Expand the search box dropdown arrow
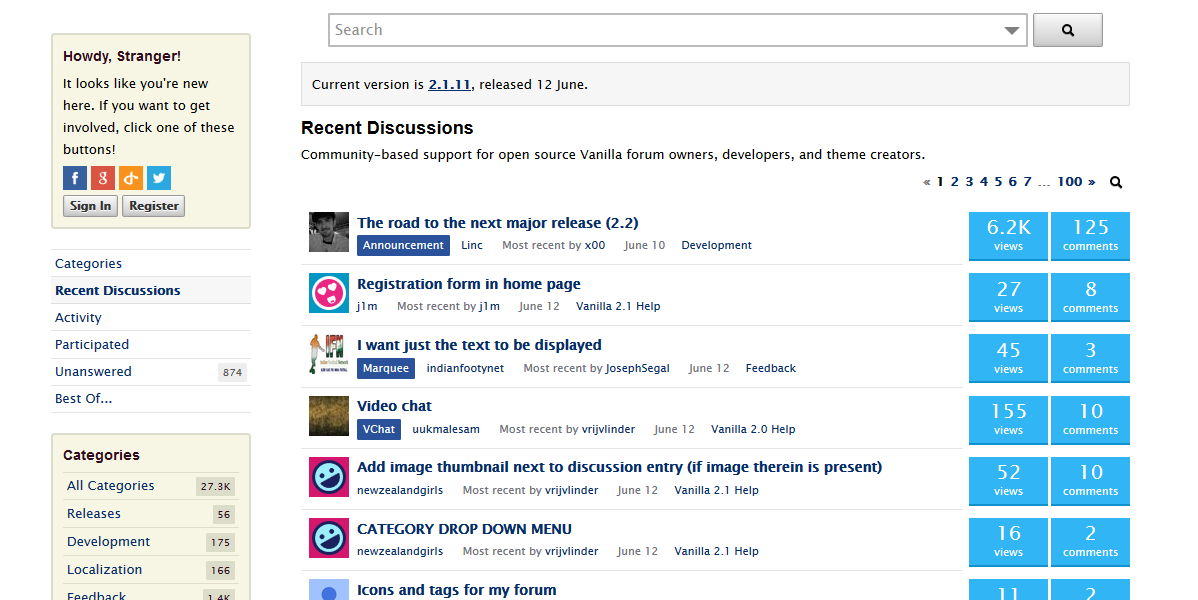 1012,31
